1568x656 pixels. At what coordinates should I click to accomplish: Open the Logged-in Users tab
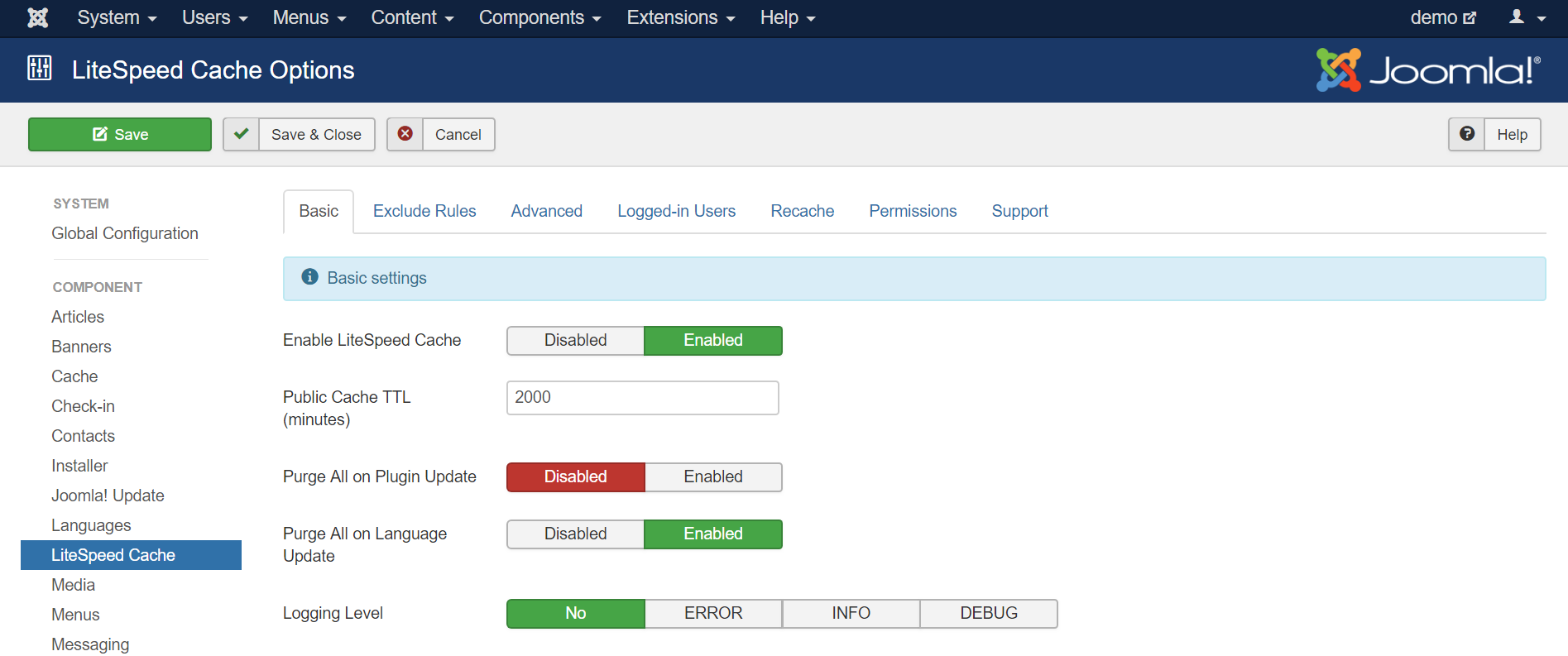677,211
